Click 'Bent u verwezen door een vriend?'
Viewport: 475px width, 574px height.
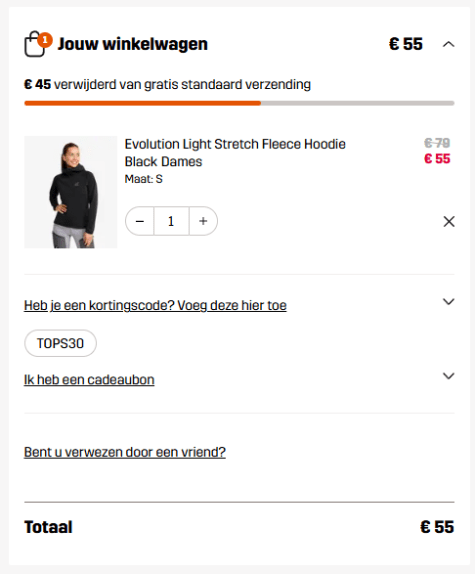pos(125,452)
